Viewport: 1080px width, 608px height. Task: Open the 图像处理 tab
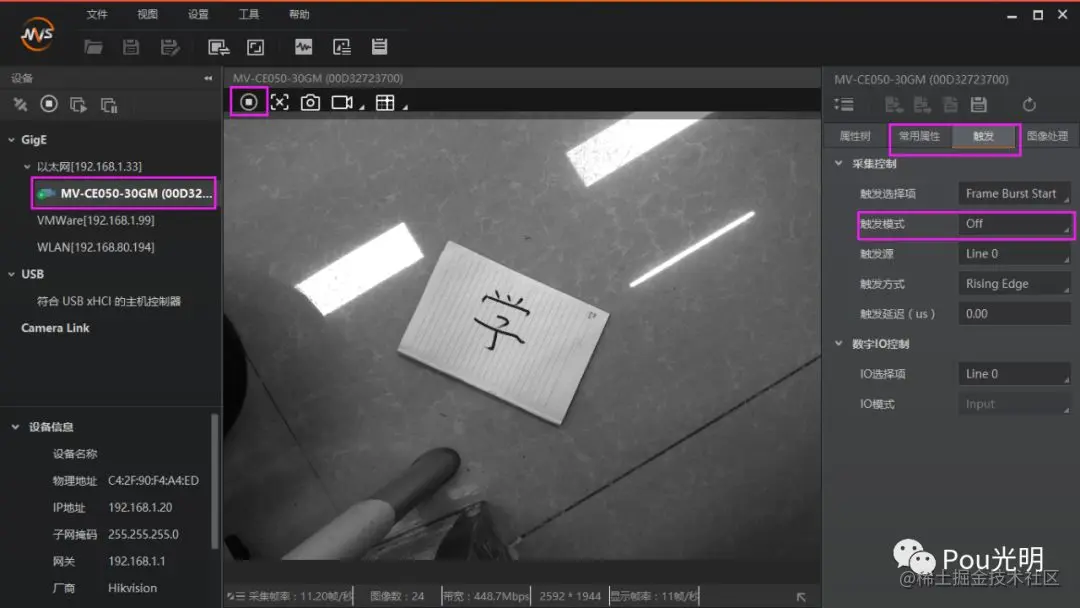tap(1047, 136)
